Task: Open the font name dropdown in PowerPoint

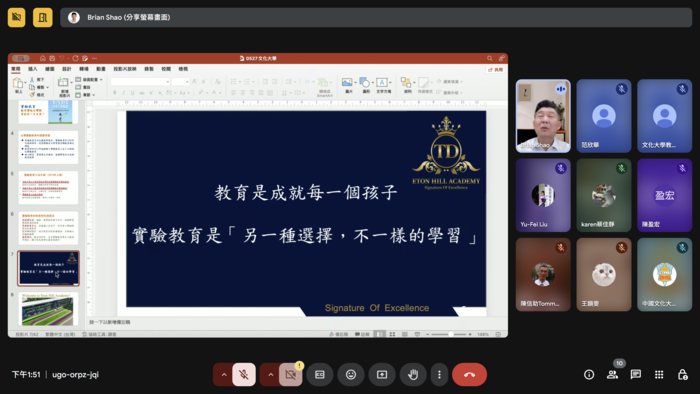Action: click(x=167, y=82)
